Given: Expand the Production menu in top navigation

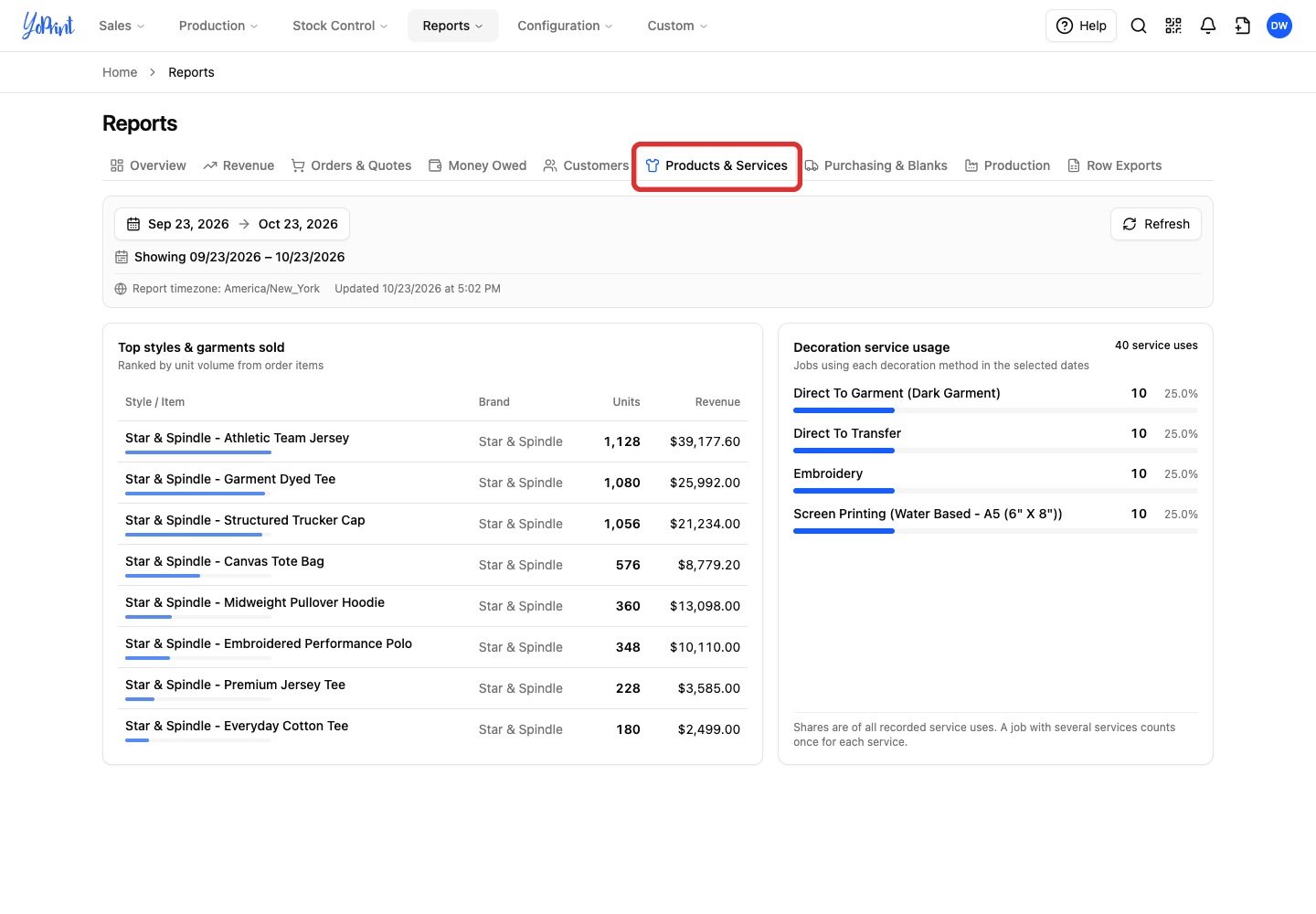Looking at the screenshot, I should [218, 26].
